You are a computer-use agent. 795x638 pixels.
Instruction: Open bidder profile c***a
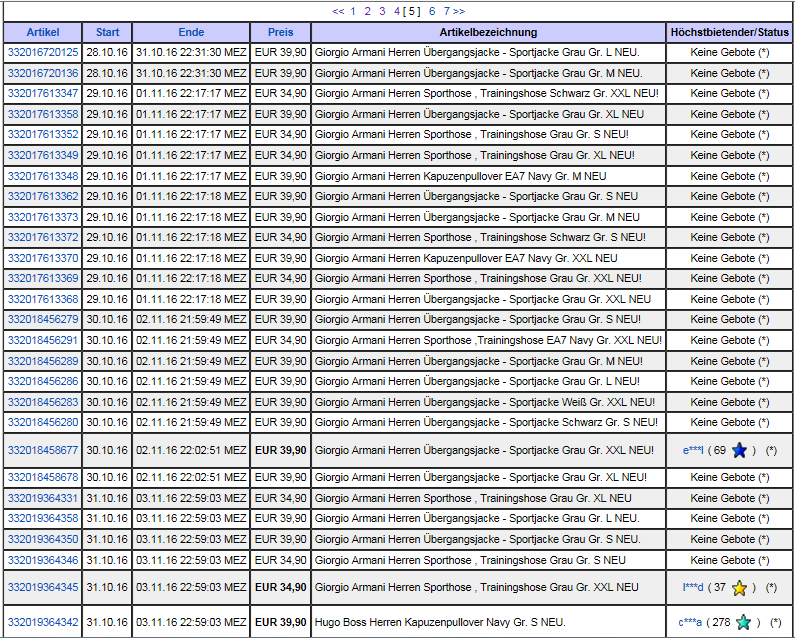(x=690, y=622)
